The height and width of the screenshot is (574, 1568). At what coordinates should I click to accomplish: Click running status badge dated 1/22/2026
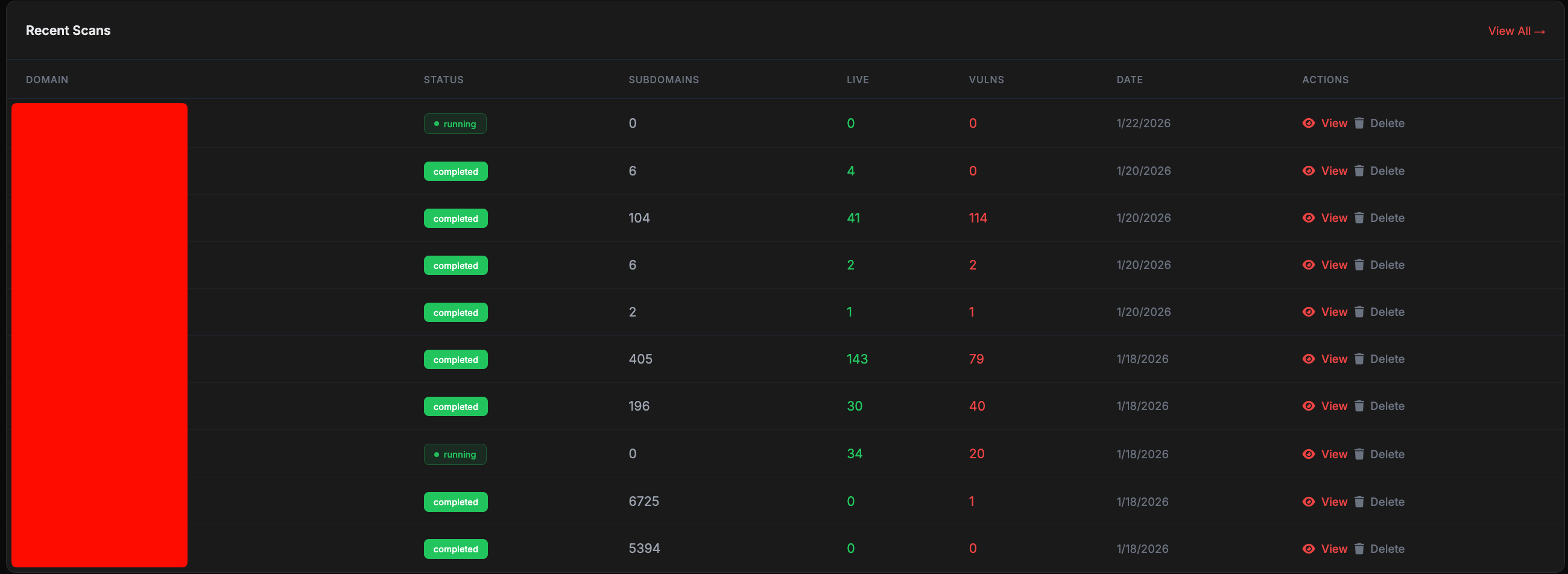click(x=455, y=124)
